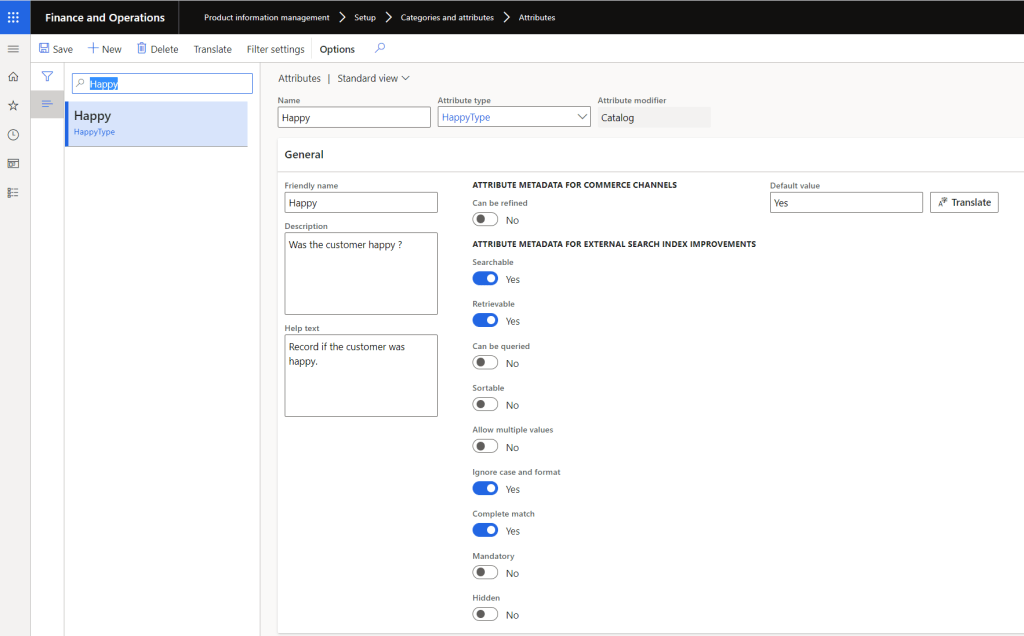The height and width of the screenshot is (636, 1024).
Task: Click Filter settings in the toolbar
Action: tap(275, 48)
